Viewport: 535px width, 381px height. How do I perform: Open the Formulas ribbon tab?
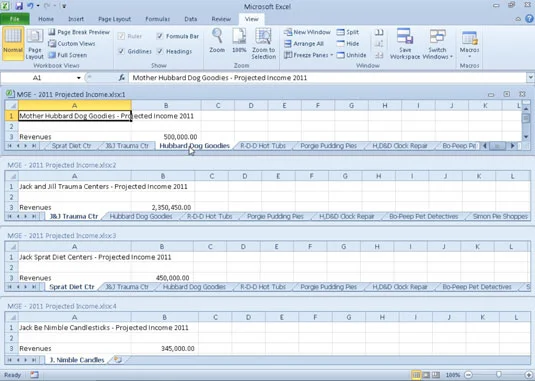[x=158, y=19]
